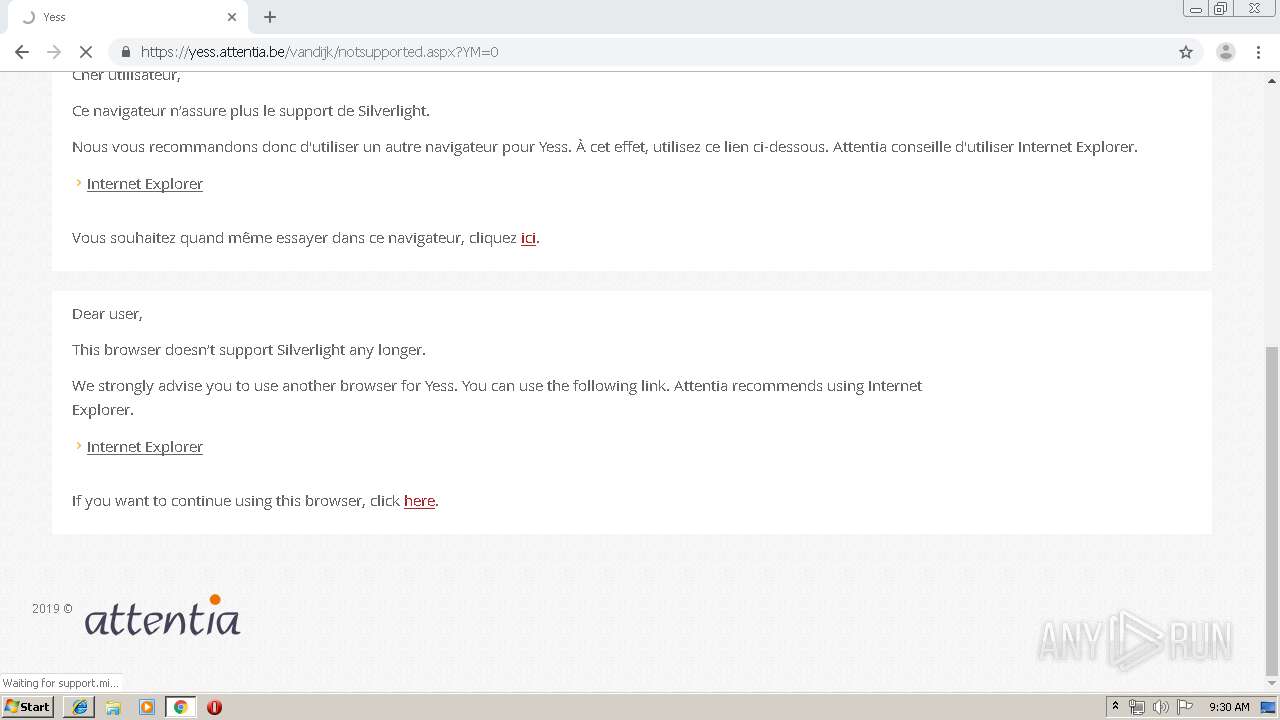Image resolution: width=1280 pixels, height=720 pixels.
Task: Open the Chrome profile avatar
Action: 1225,52
